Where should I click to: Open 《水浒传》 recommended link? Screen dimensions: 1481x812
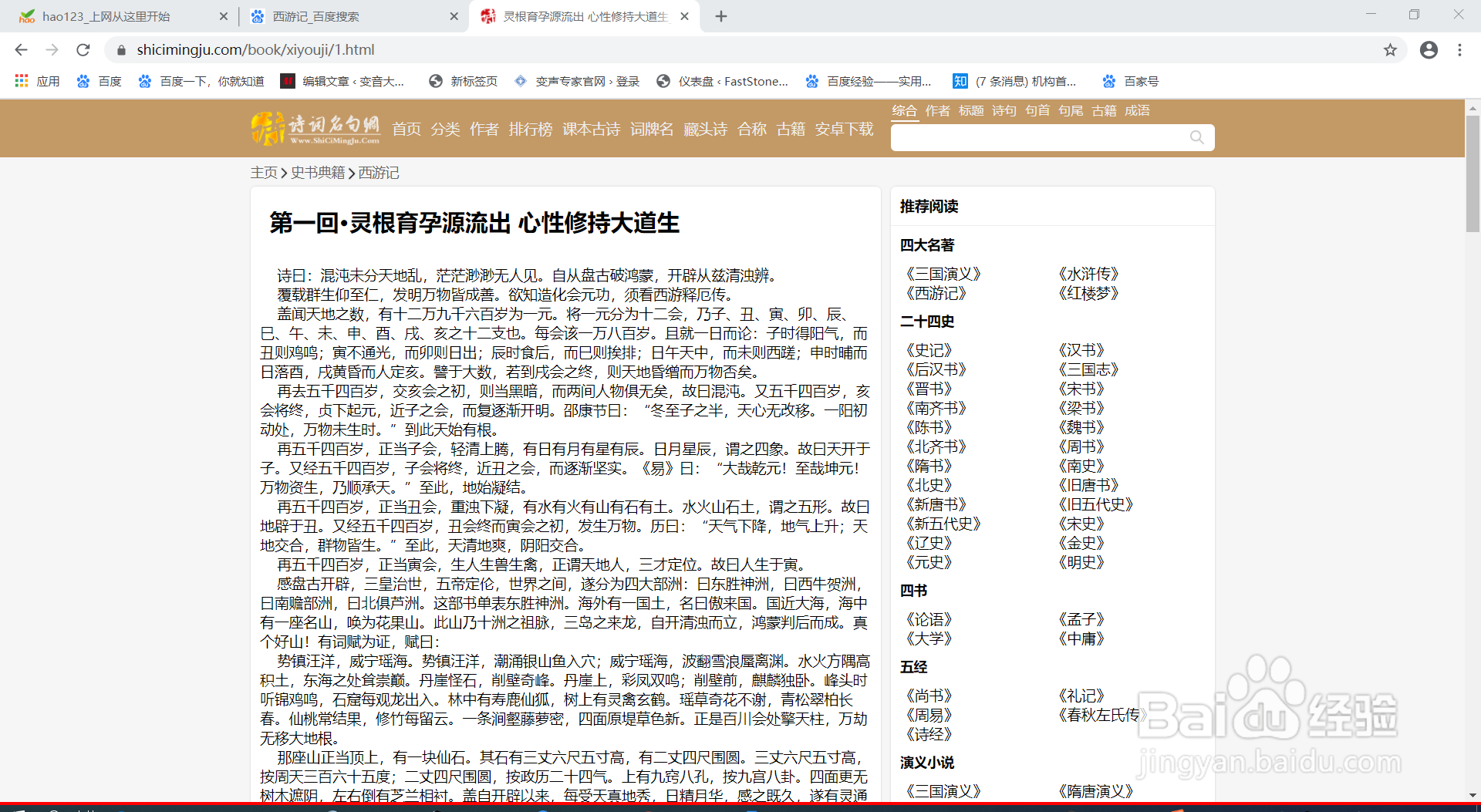point(1088,274)
